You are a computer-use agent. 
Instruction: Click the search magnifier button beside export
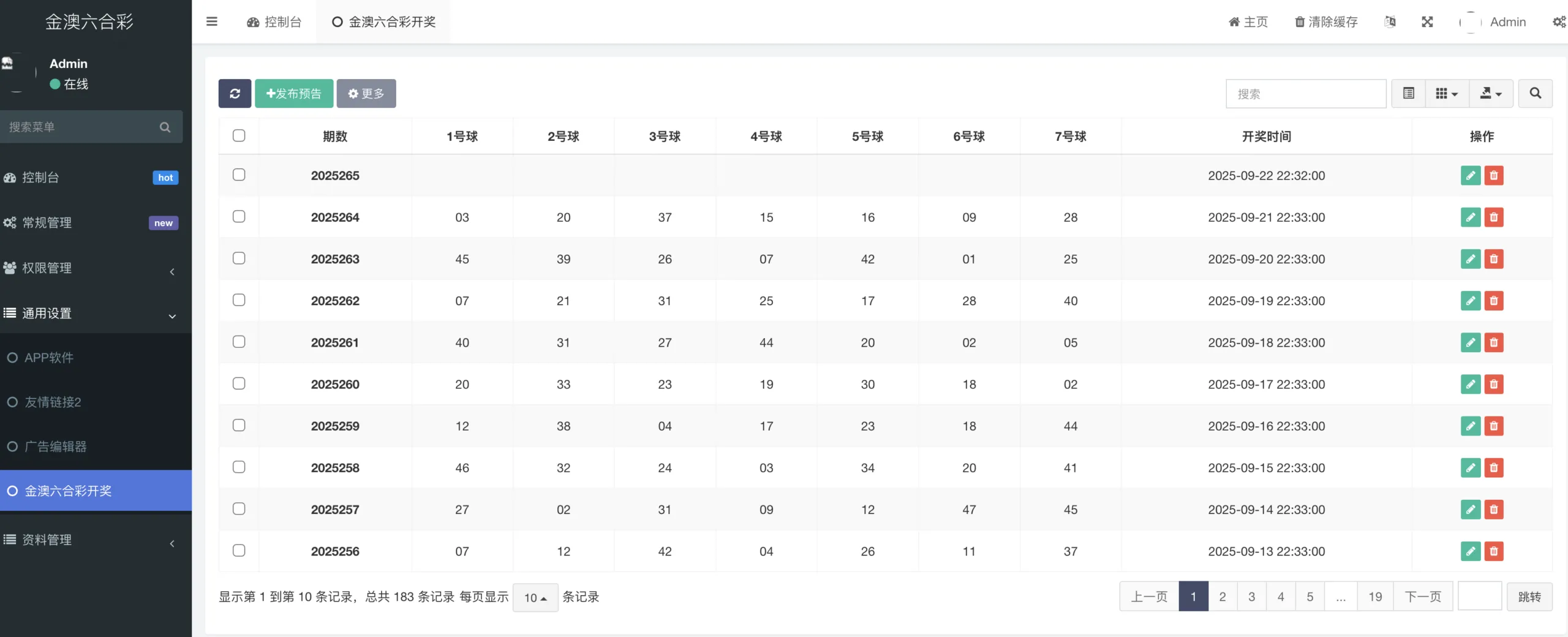[1535, 93]
